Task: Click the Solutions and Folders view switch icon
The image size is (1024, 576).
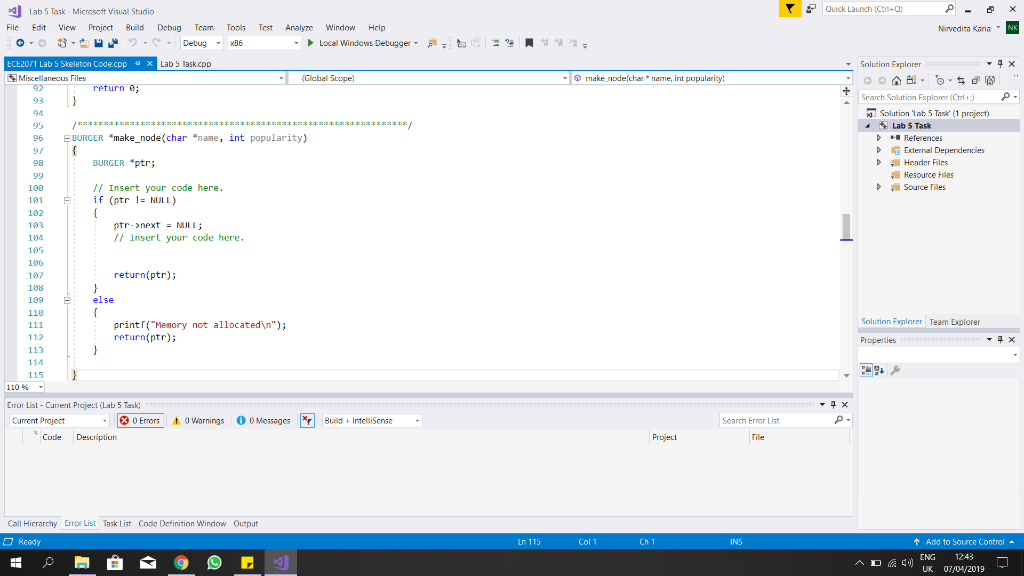Action: 911,80
